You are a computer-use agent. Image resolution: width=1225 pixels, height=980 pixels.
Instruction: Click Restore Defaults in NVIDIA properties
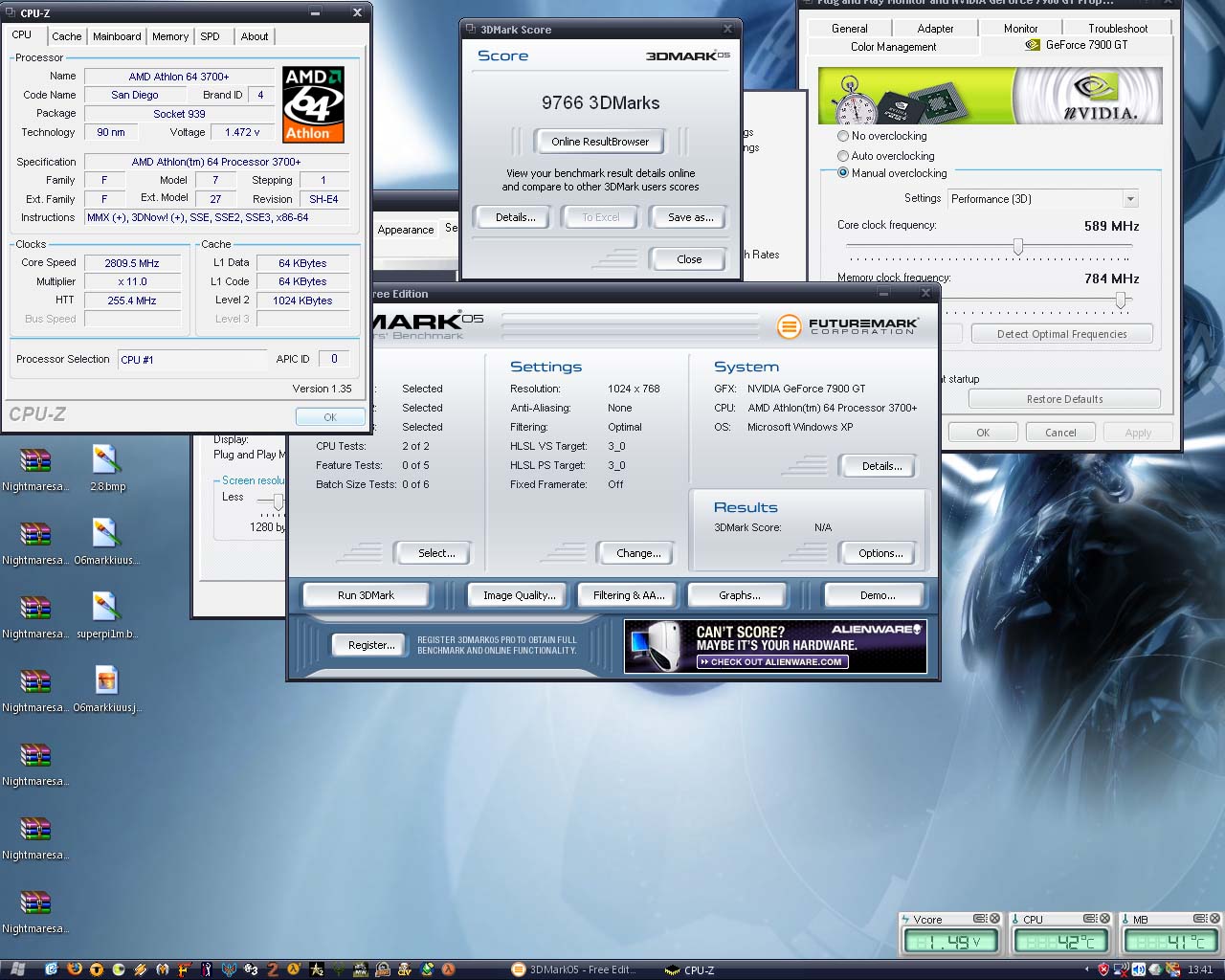click(1064, 399)
